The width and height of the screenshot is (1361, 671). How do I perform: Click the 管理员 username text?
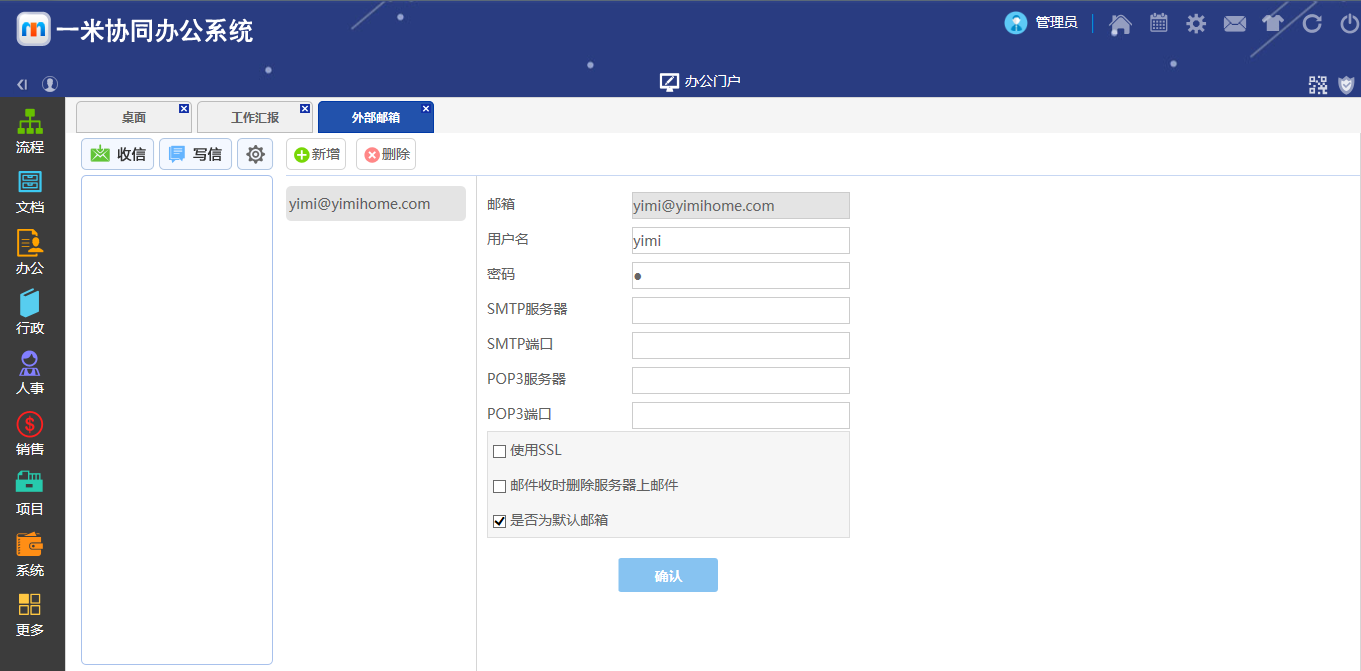(x=1056, y=23)
